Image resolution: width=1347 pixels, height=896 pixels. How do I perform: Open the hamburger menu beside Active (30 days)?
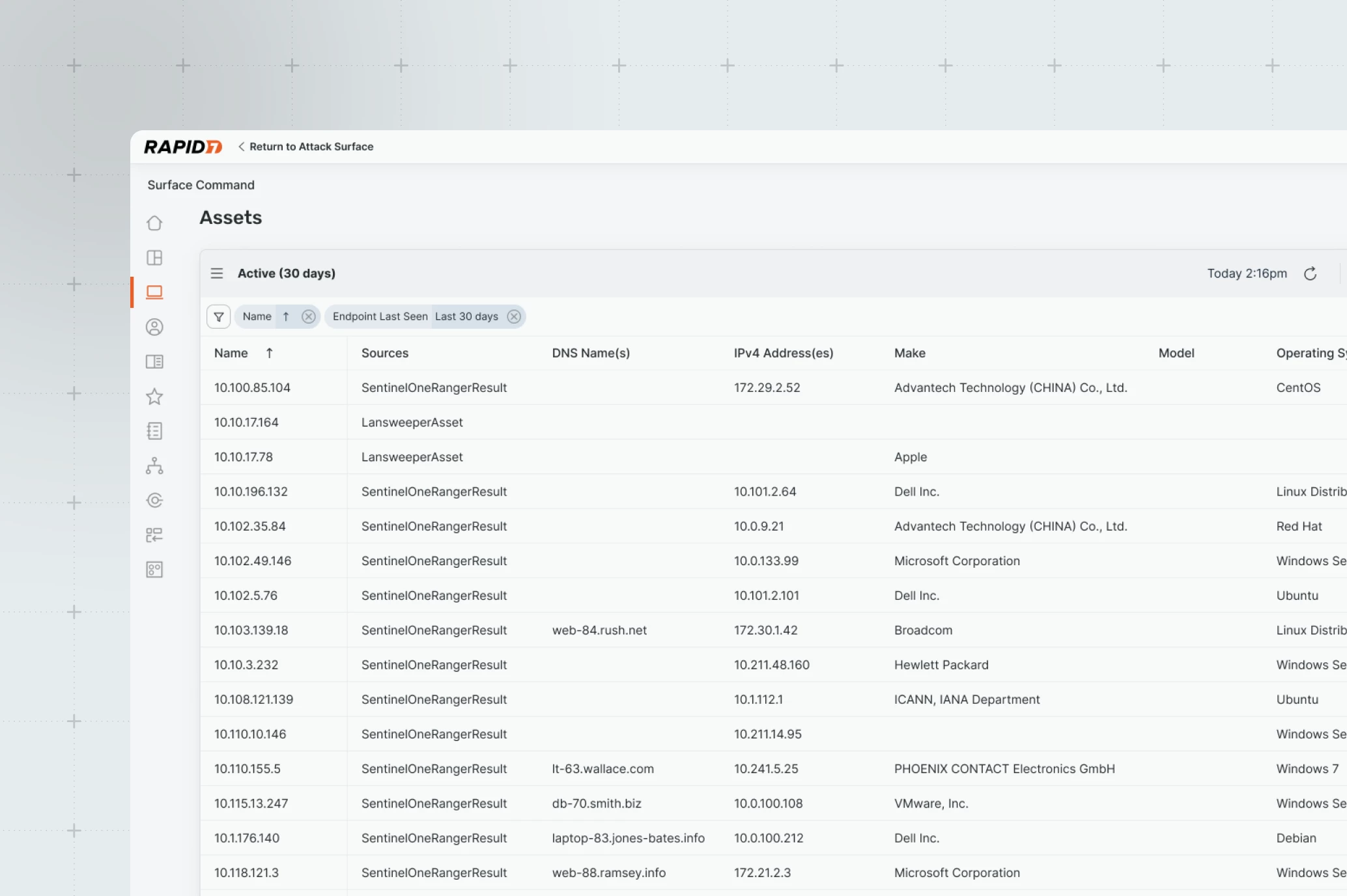pyautogui.click(x=217, y=273)
